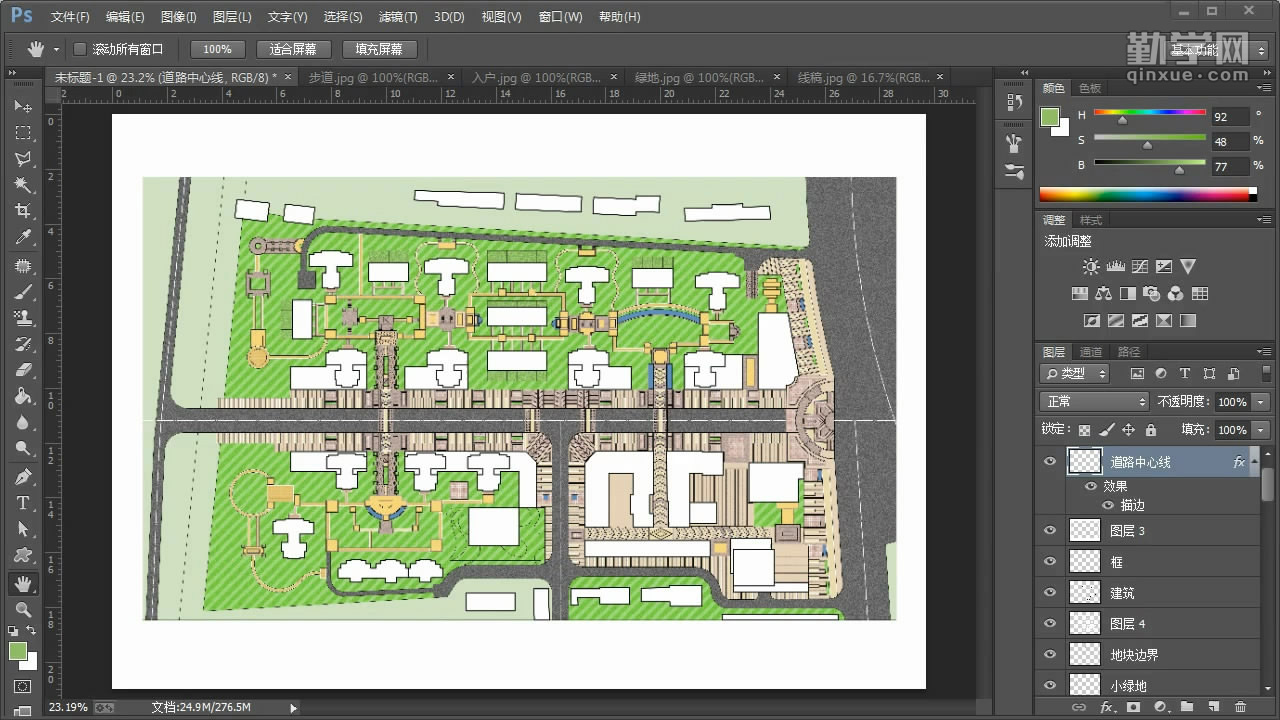
Task: Toggle visibility of 图层 4
Action: coord(1050,624)
